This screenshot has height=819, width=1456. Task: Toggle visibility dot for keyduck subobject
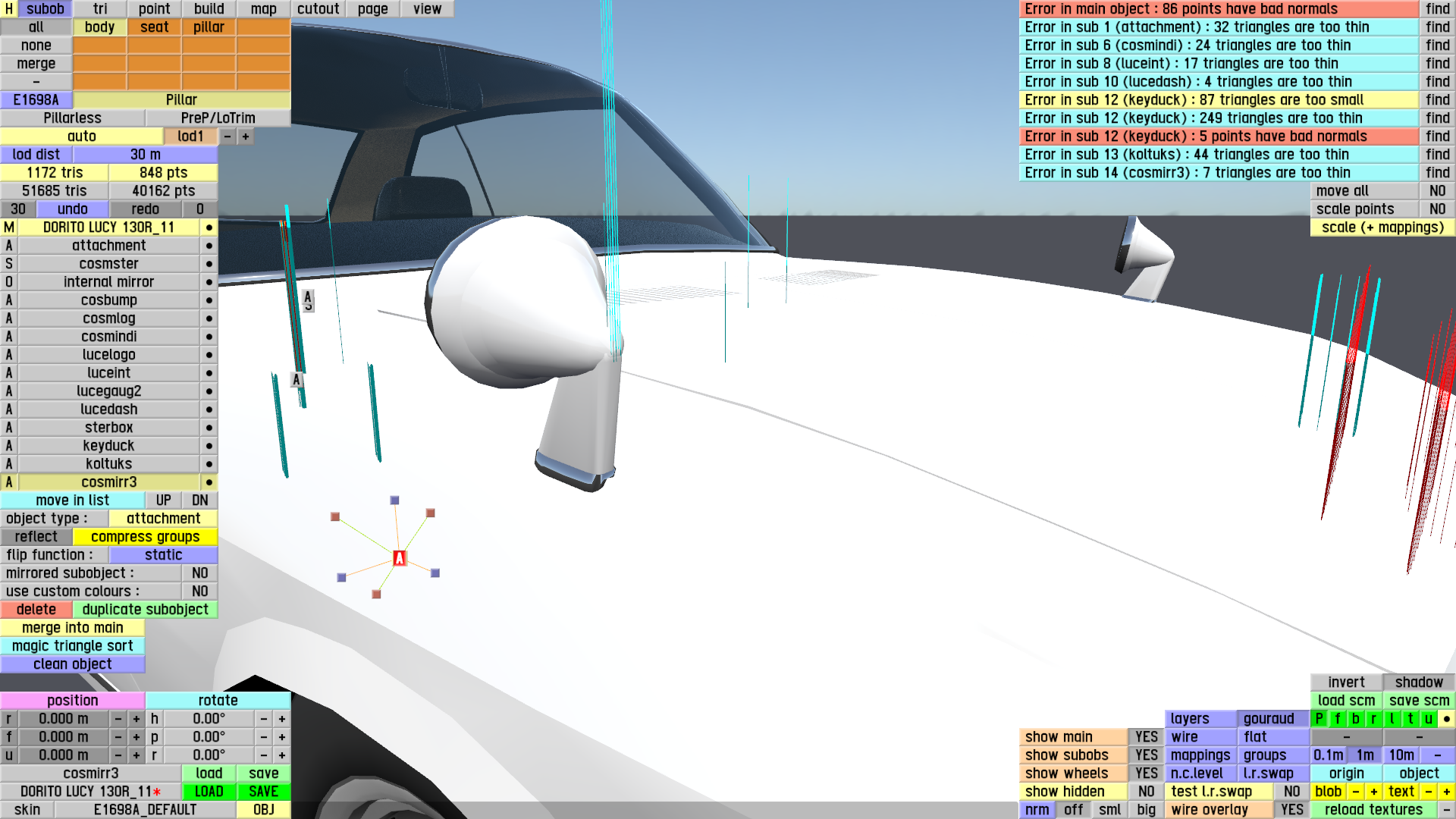(209, 446)
